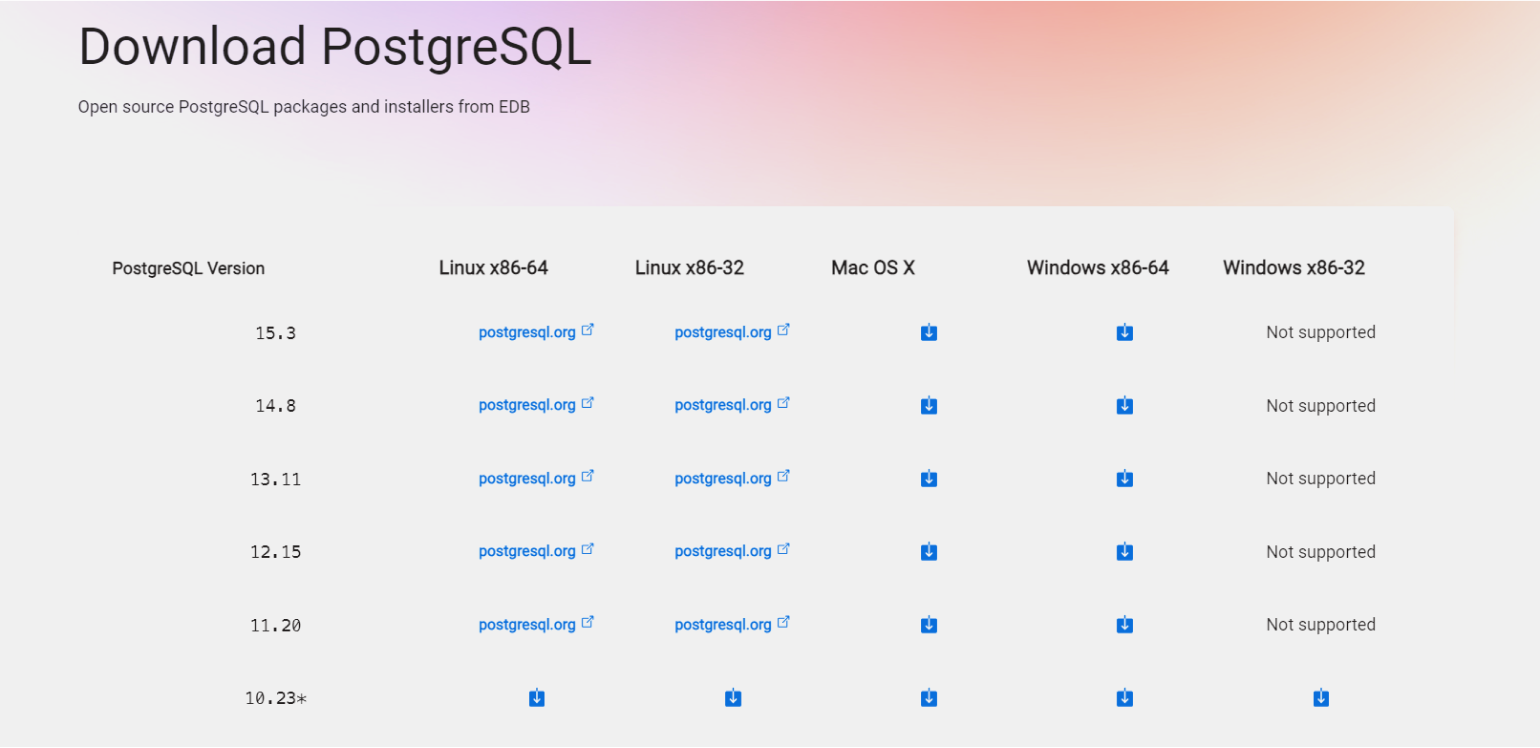The image size is (1540, 748).
Task: Download PostgreSQL 10.23 for Windows x86-32
Action: click(x=1321, y=698)
